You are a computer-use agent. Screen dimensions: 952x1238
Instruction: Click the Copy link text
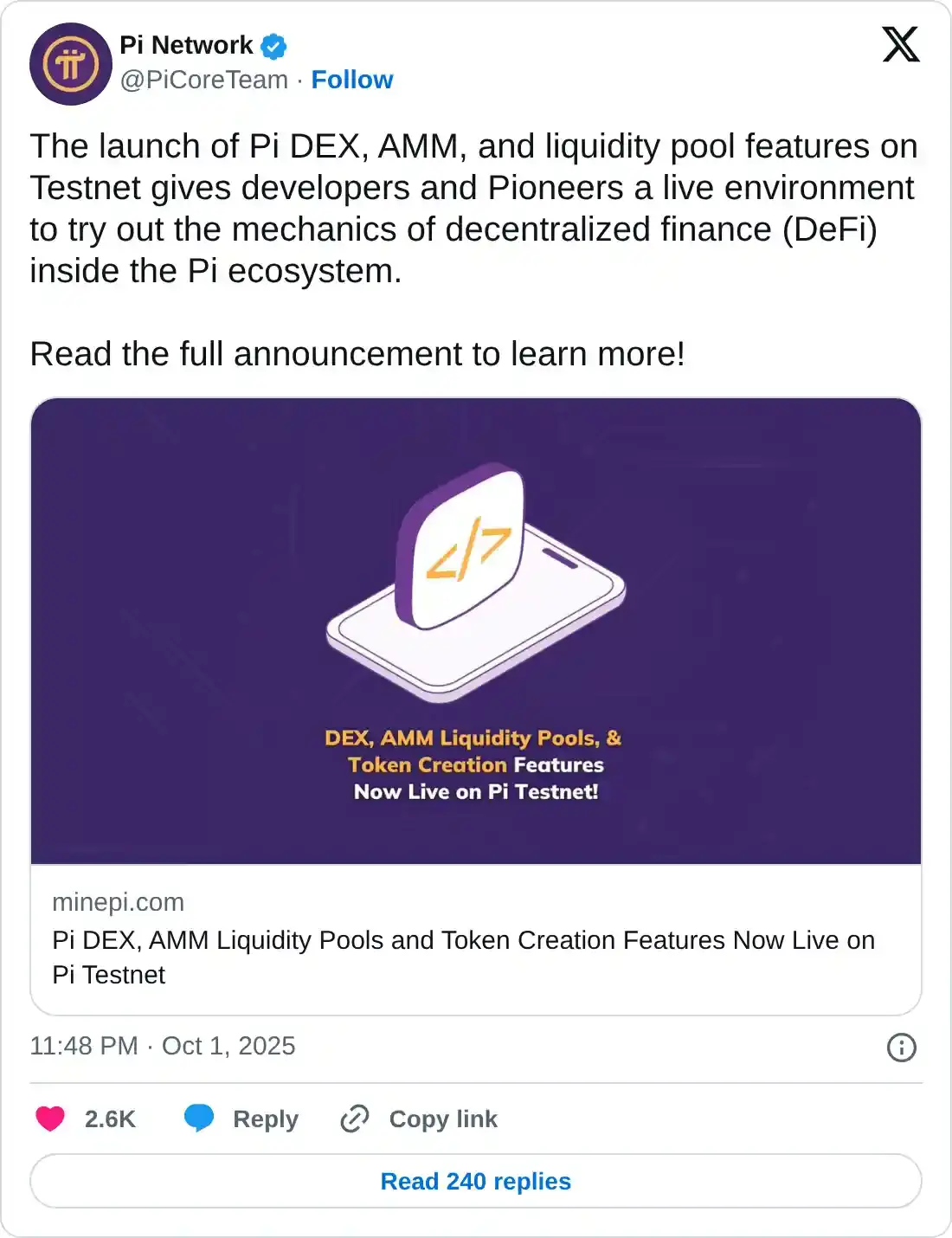click(x=443, y=1119)
